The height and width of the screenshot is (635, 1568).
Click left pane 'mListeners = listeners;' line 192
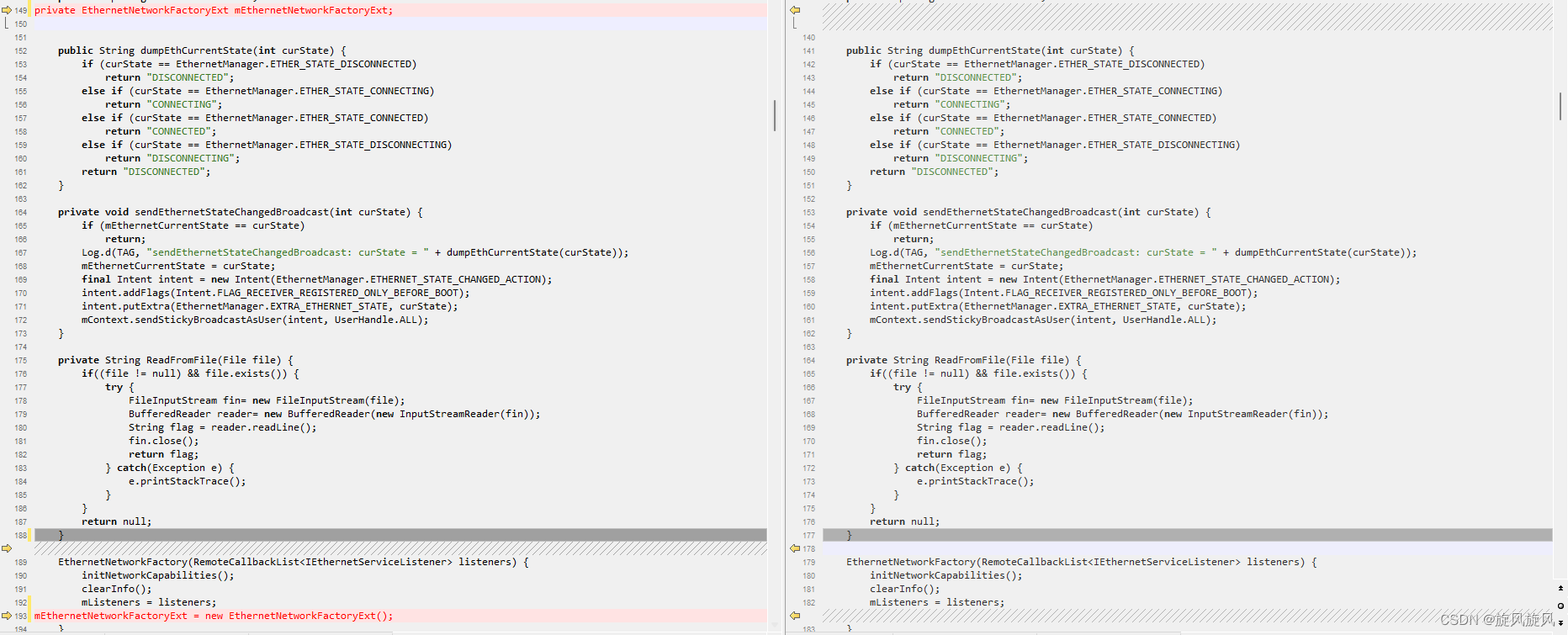[x=149, y=602]
